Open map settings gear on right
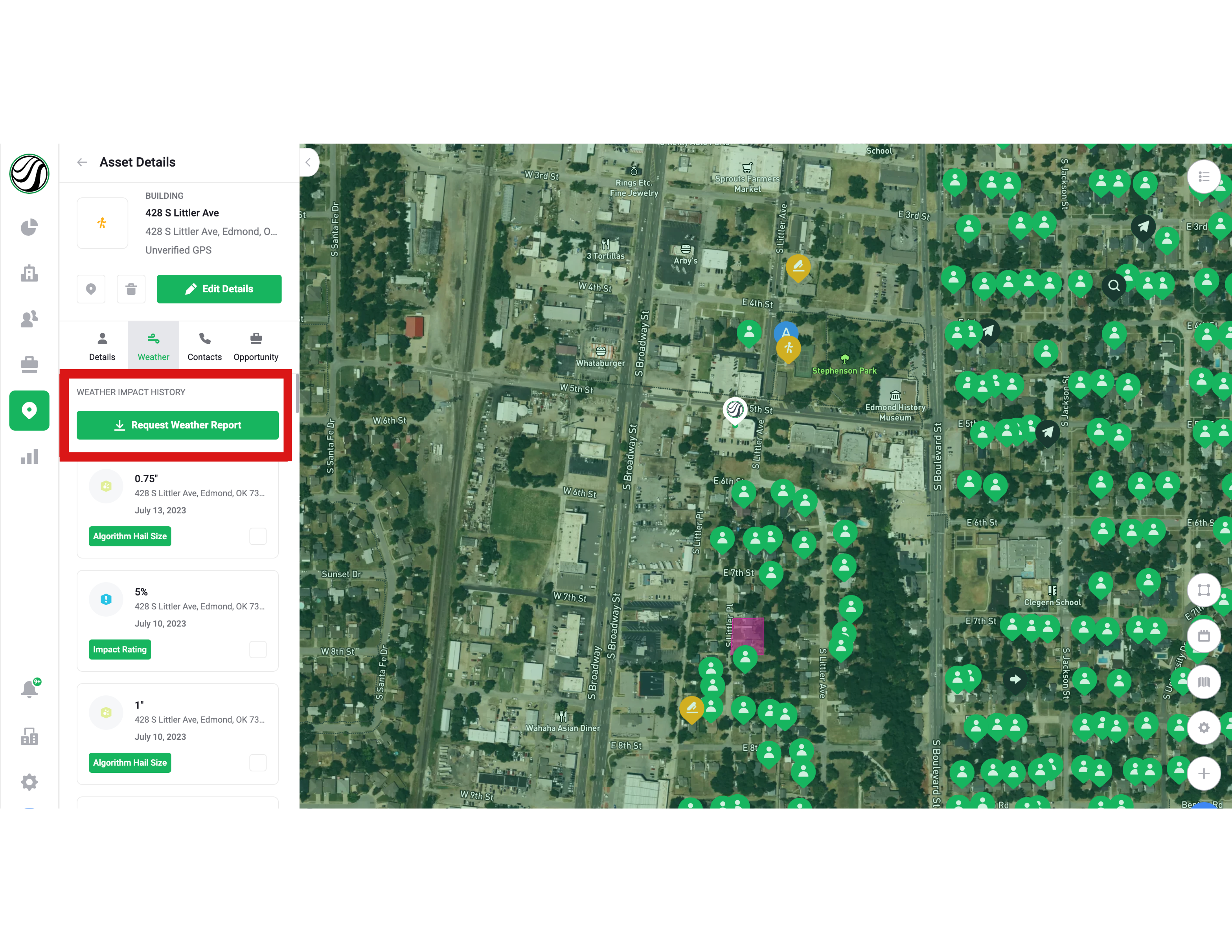 (1203, 727)
